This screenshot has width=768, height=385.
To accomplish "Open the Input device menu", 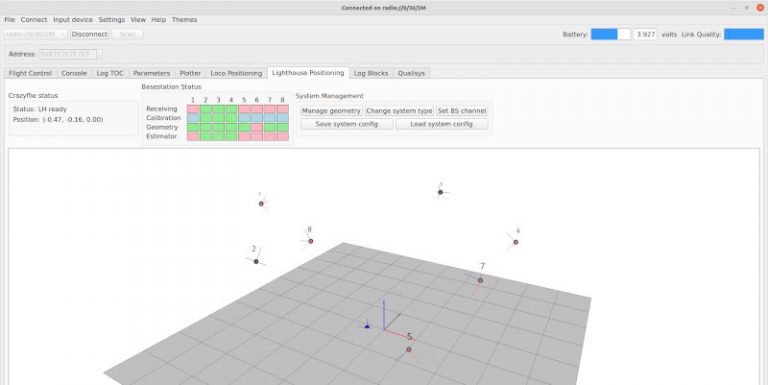I will point(72,20).
